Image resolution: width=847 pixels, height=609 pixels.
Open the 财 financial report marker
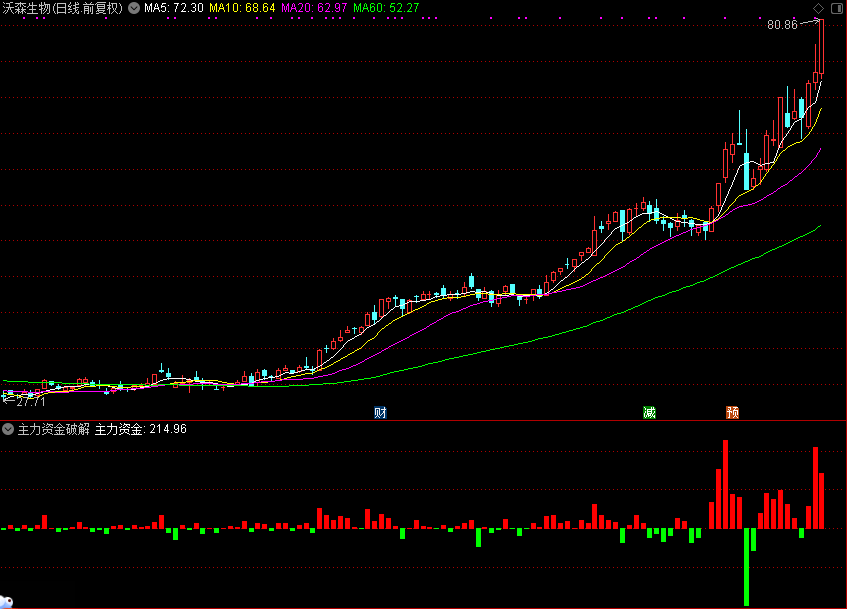(x=380, y=413)
